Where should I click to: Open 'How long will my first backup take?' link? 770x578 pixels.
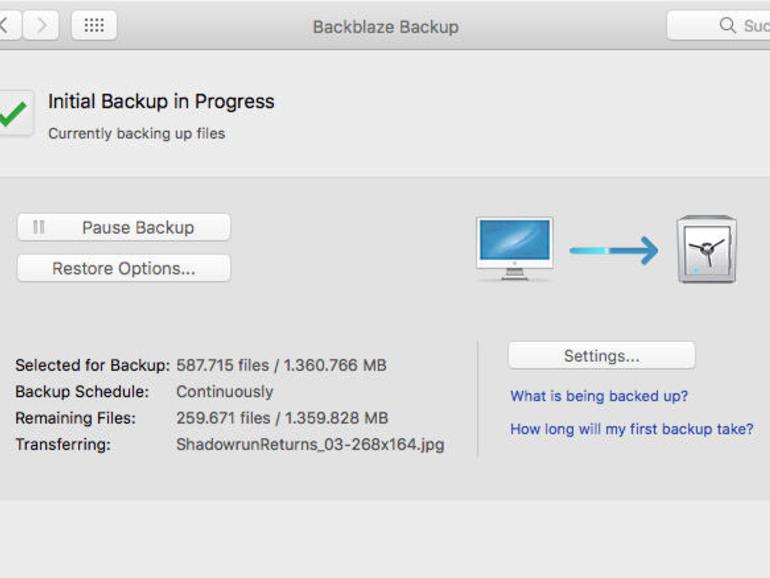click(x=632, y=429)
